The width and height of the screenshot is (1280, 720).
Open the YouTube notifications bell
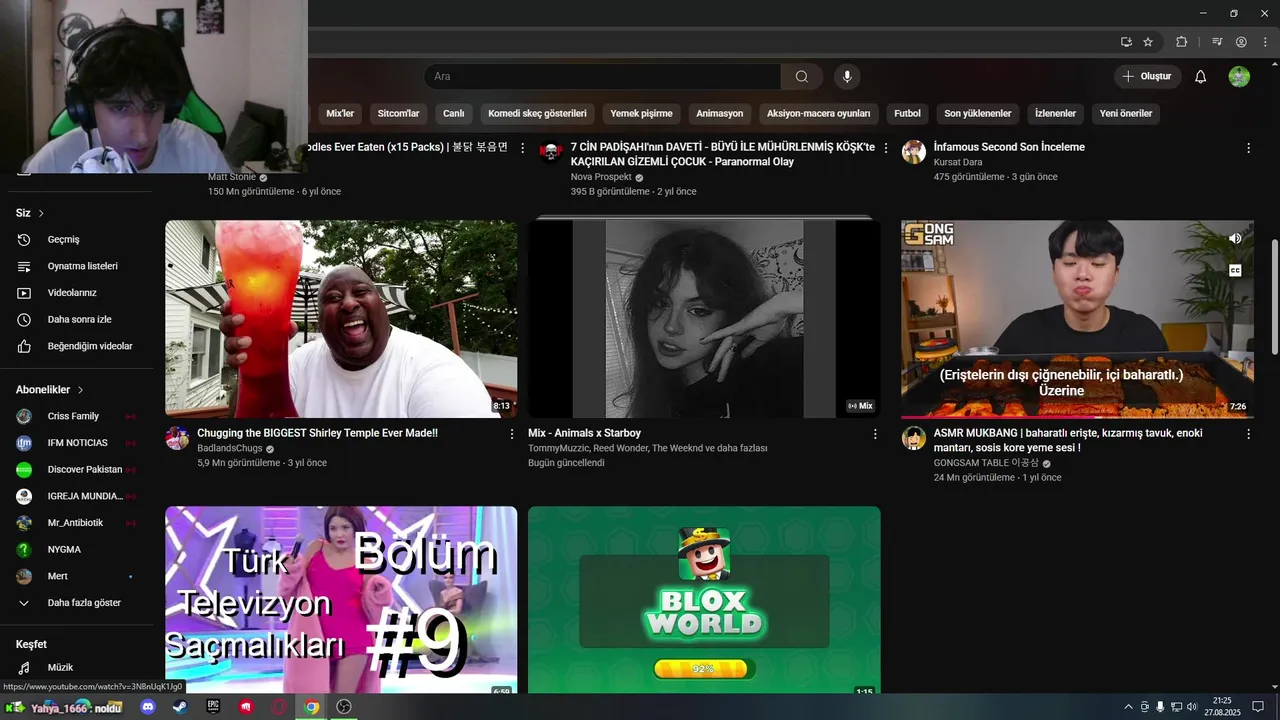click(x=1201, y=76)
